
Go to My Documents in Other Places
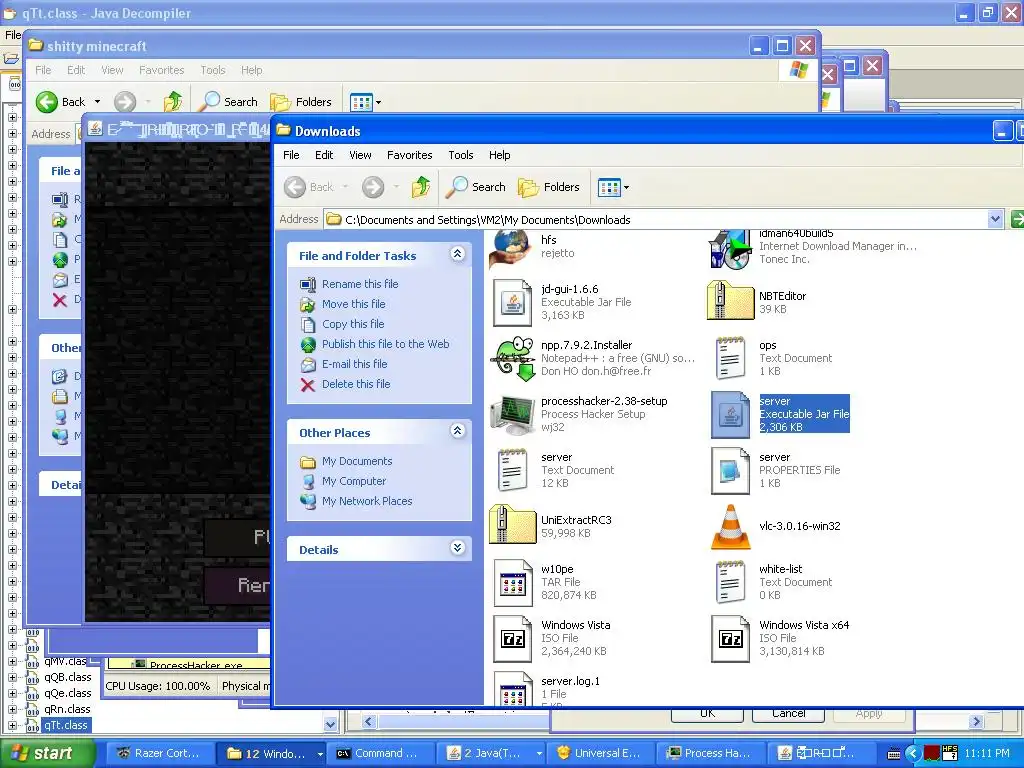coord(357,462)
